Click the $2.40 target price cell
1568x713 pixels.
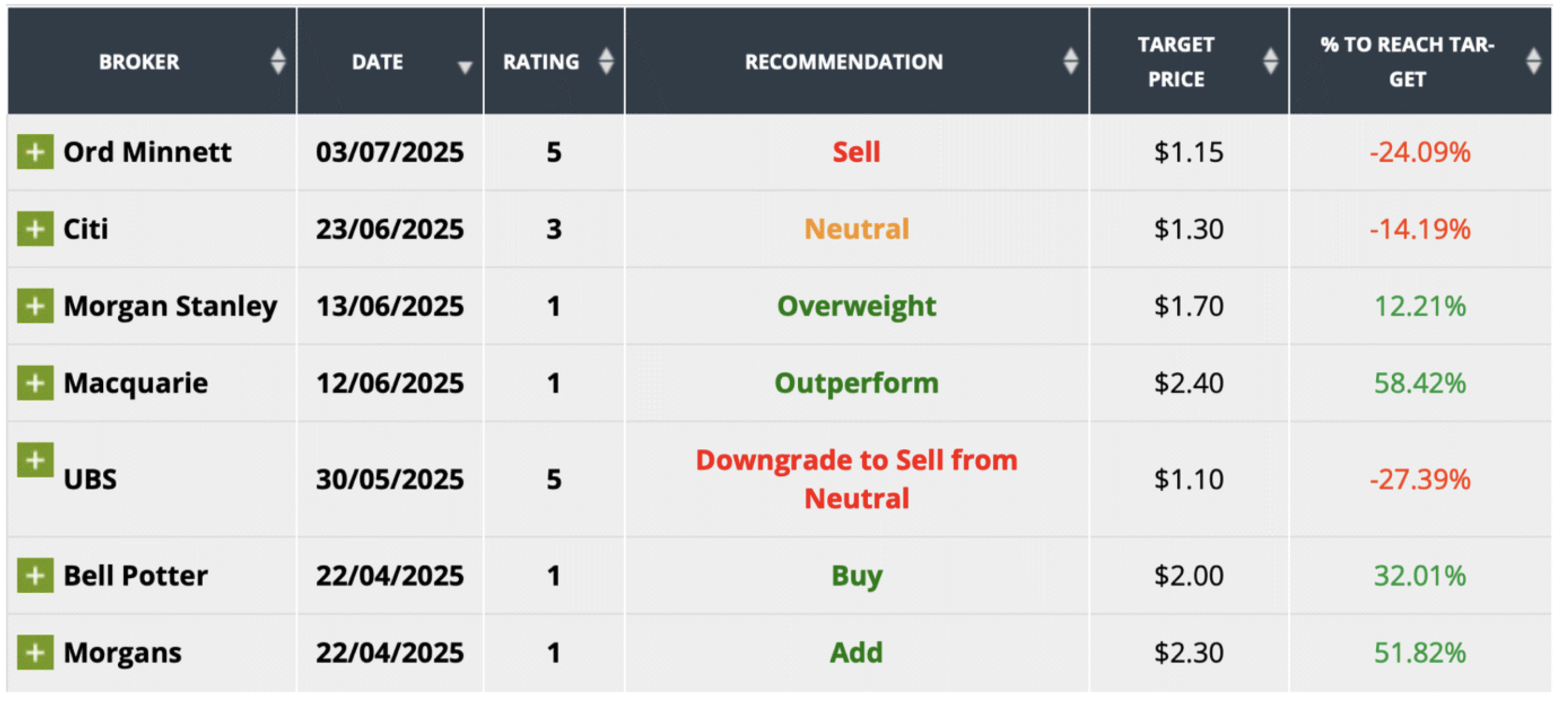point(1188,383)
